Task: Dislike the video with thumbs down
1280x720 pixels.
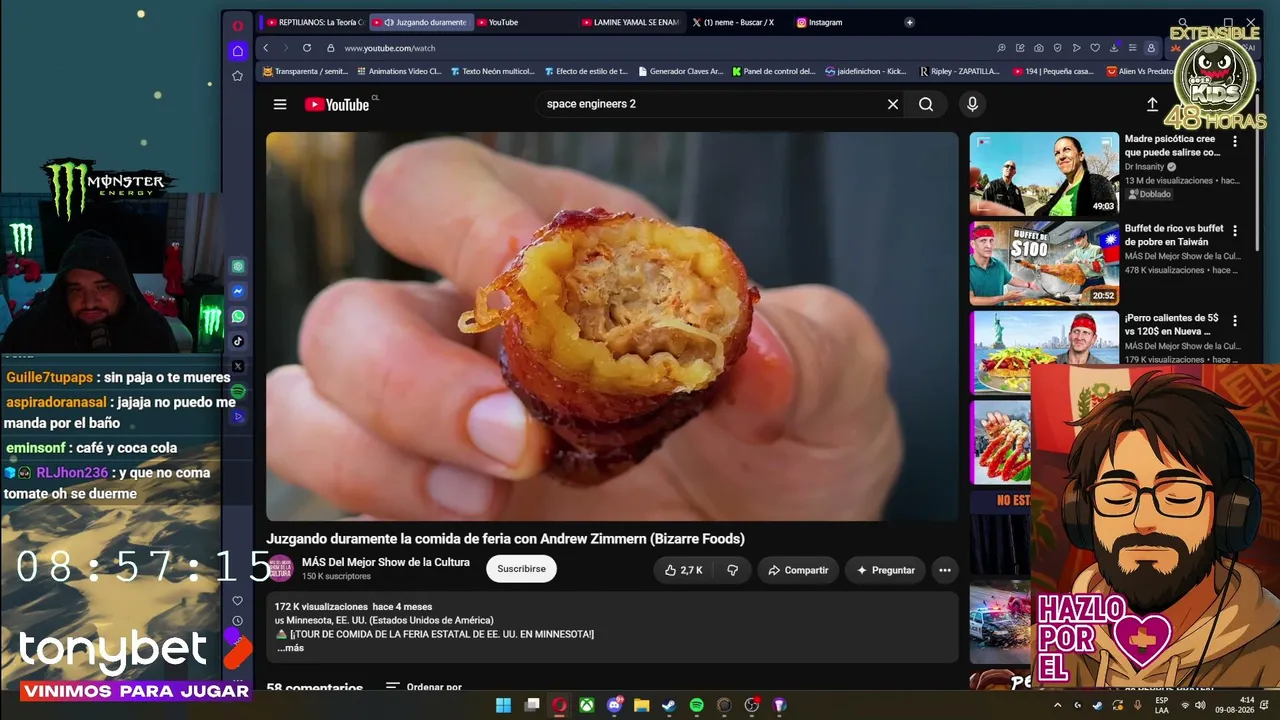Action: point(732,570)
